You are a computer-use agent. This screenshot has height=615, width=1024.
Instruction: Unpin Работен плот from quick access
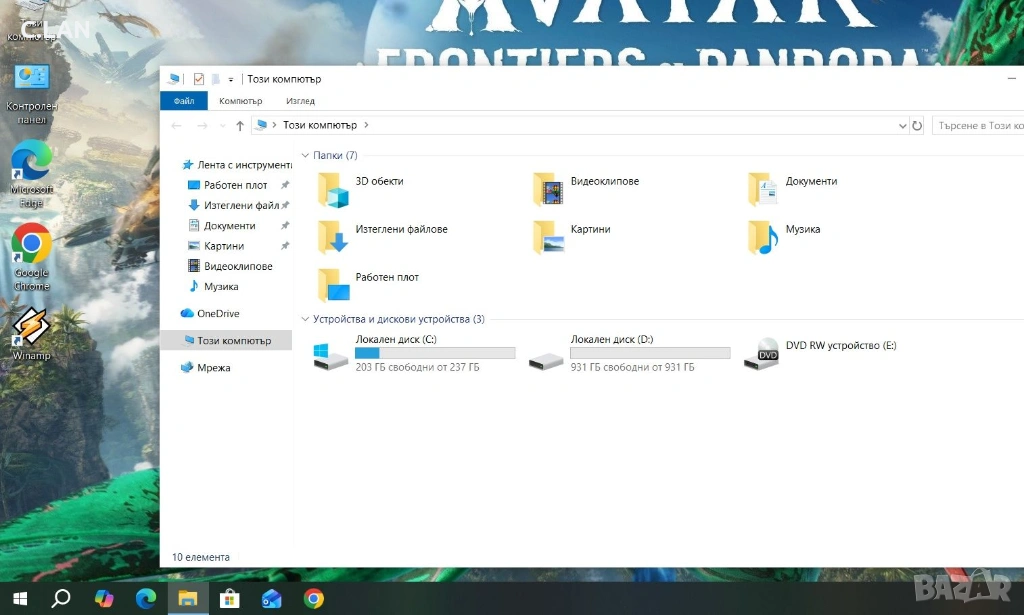coord(285,185)
